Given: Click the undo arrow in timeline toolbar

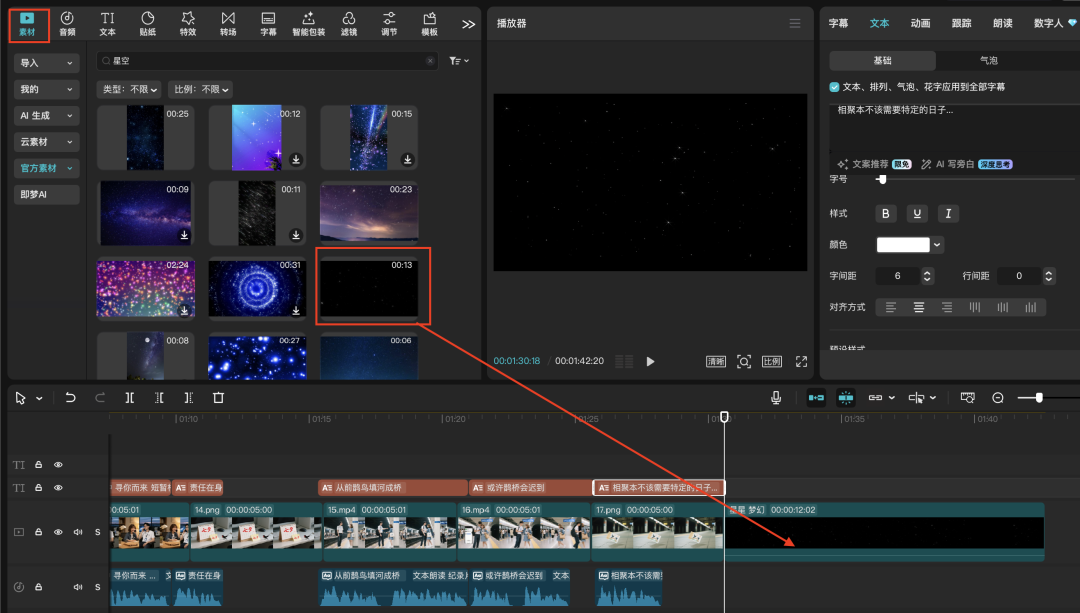Looking at the screenshot, I should tap(70, 398).
